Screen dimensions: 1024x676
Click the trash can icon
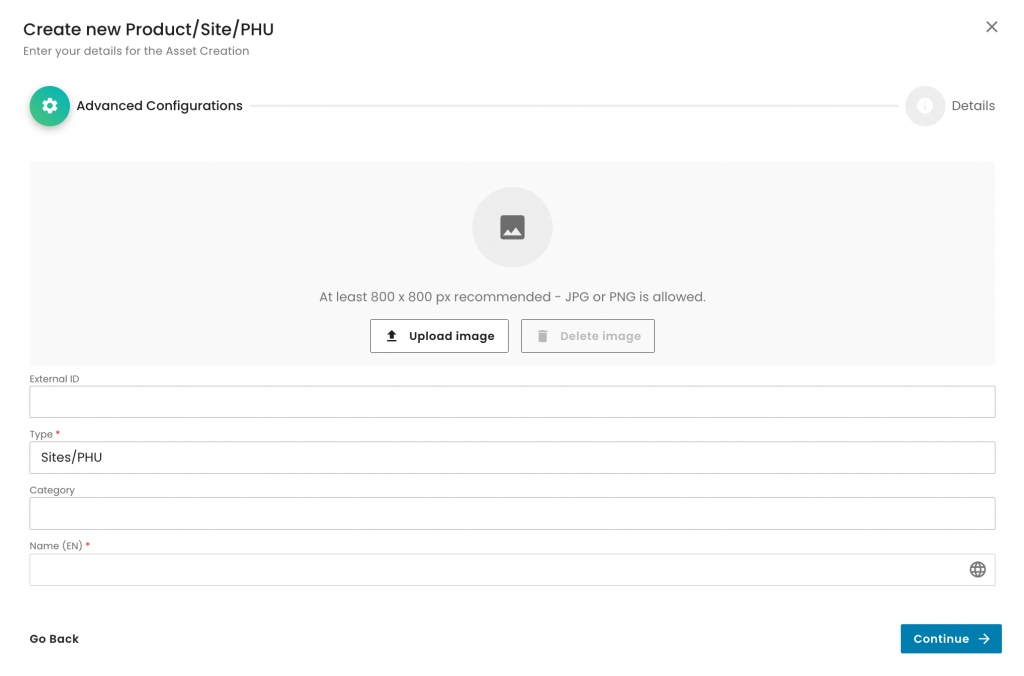(x=542, y=336)
